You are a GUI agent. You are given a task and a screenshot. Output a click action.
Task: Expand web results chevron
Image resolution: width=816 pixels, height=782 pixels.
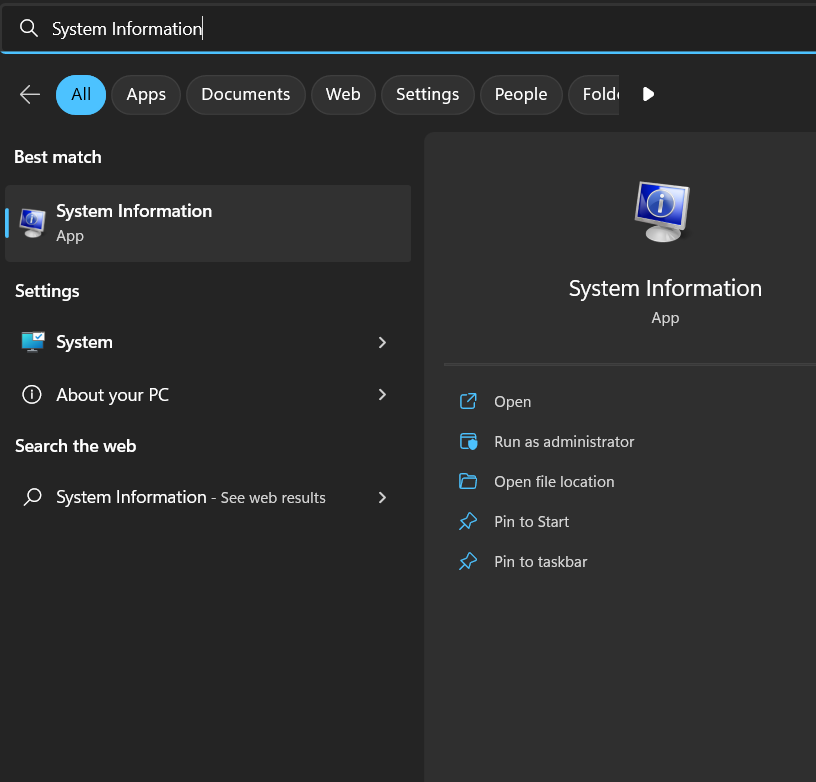pyautogui.click(x=382, y=497)
